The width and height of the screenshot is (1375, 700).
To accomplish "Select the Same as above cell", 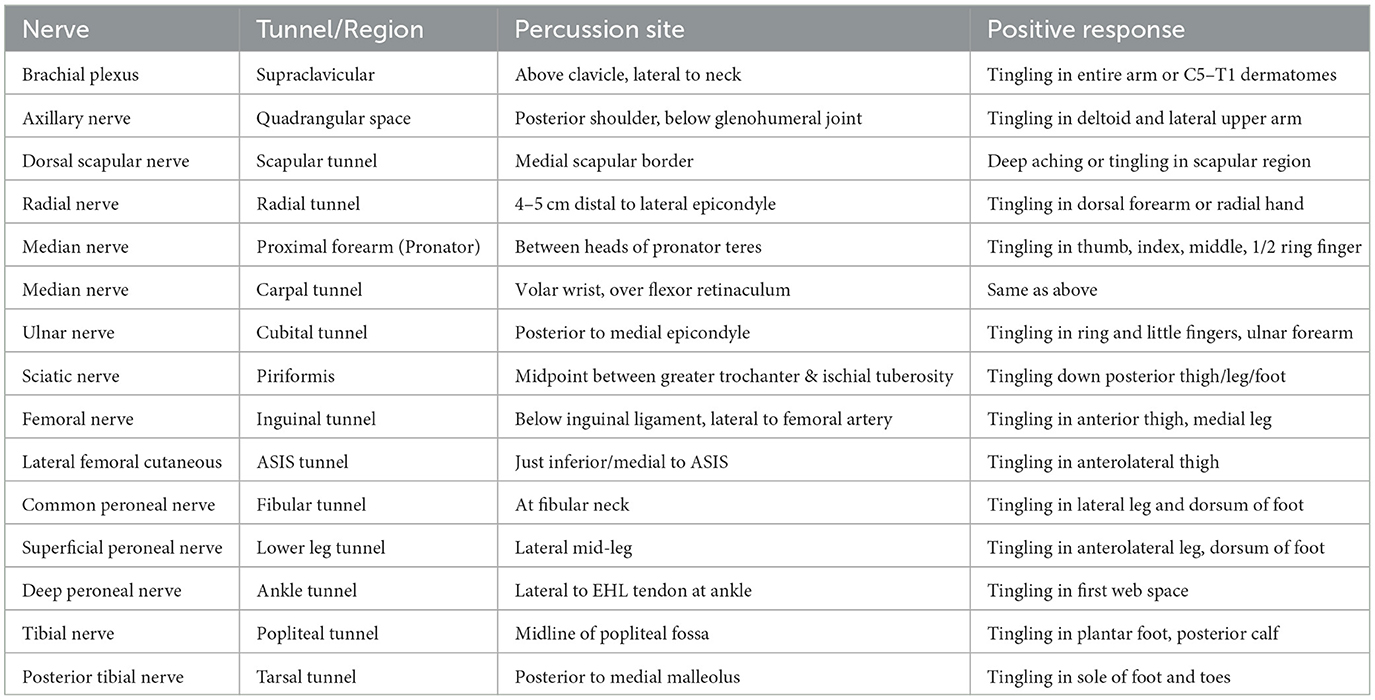I will coord(1042,290).
